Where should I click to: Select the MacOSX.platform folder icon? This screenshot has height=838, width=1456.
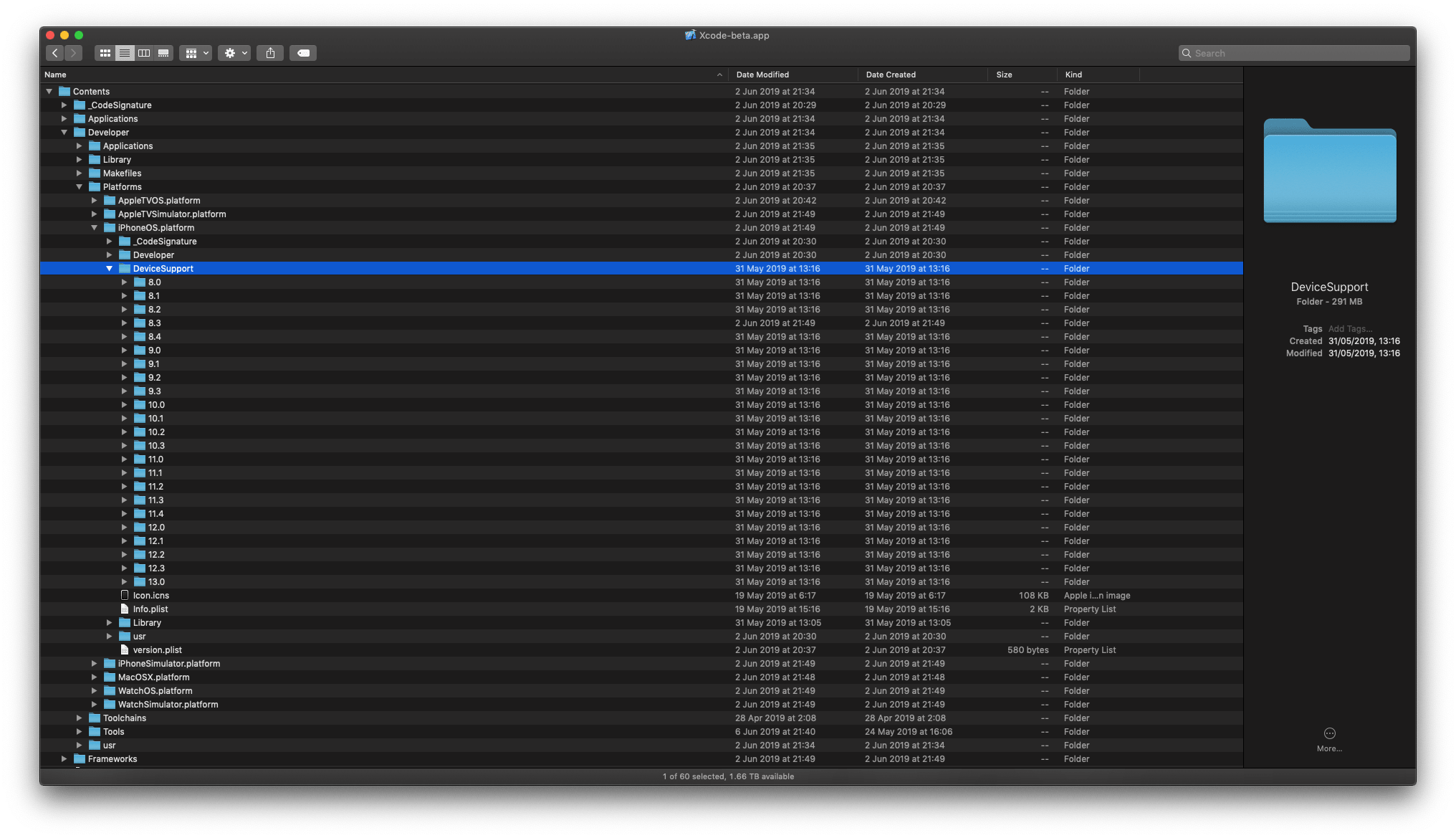[x=110, y=677]
